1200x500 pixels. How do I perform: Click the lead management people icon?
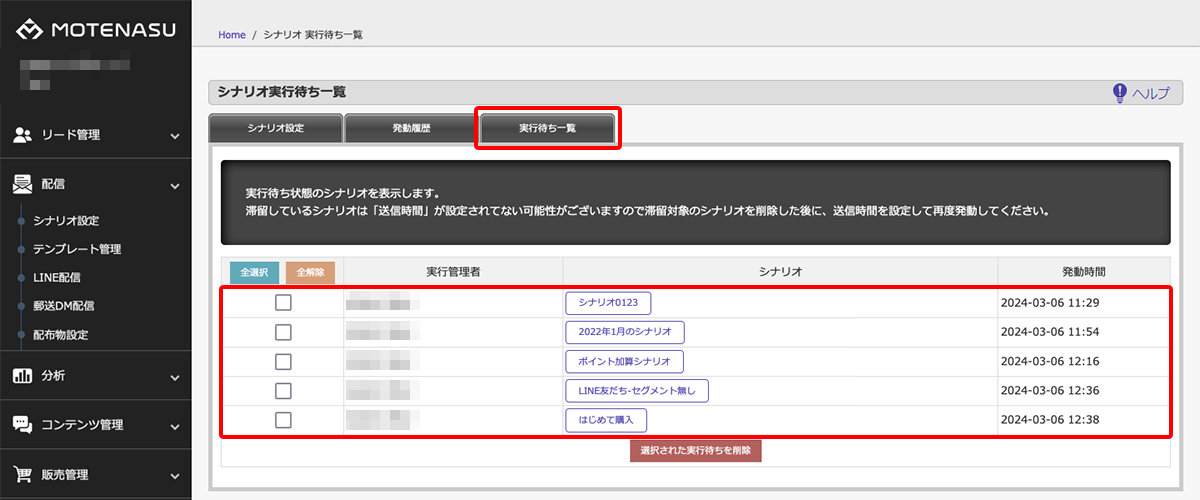[22, 135]
